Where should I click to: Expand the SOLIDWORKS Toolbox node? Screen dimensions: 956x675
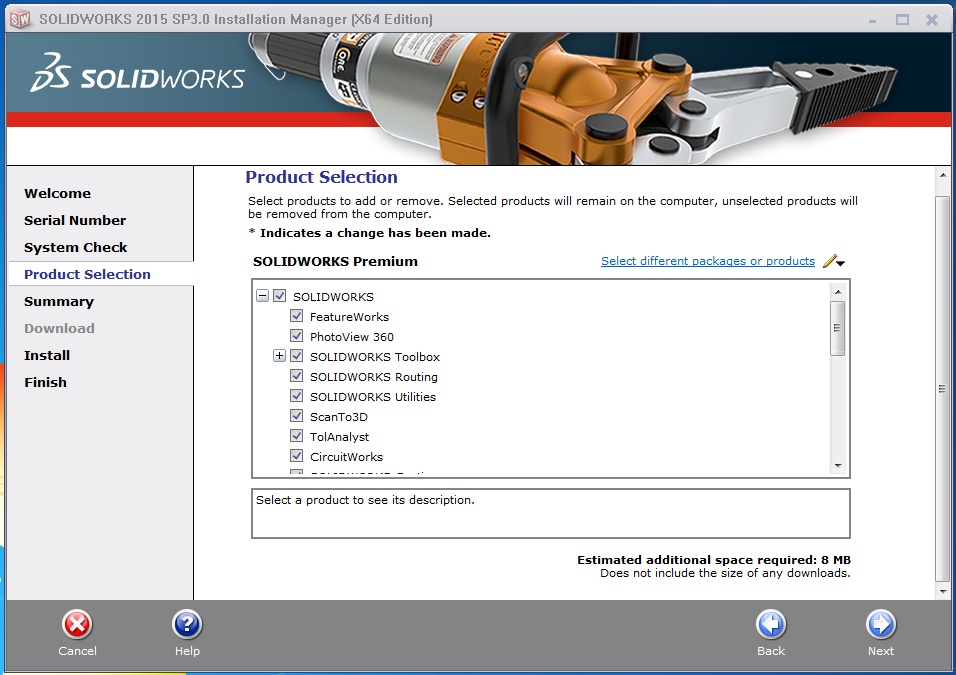279,356
